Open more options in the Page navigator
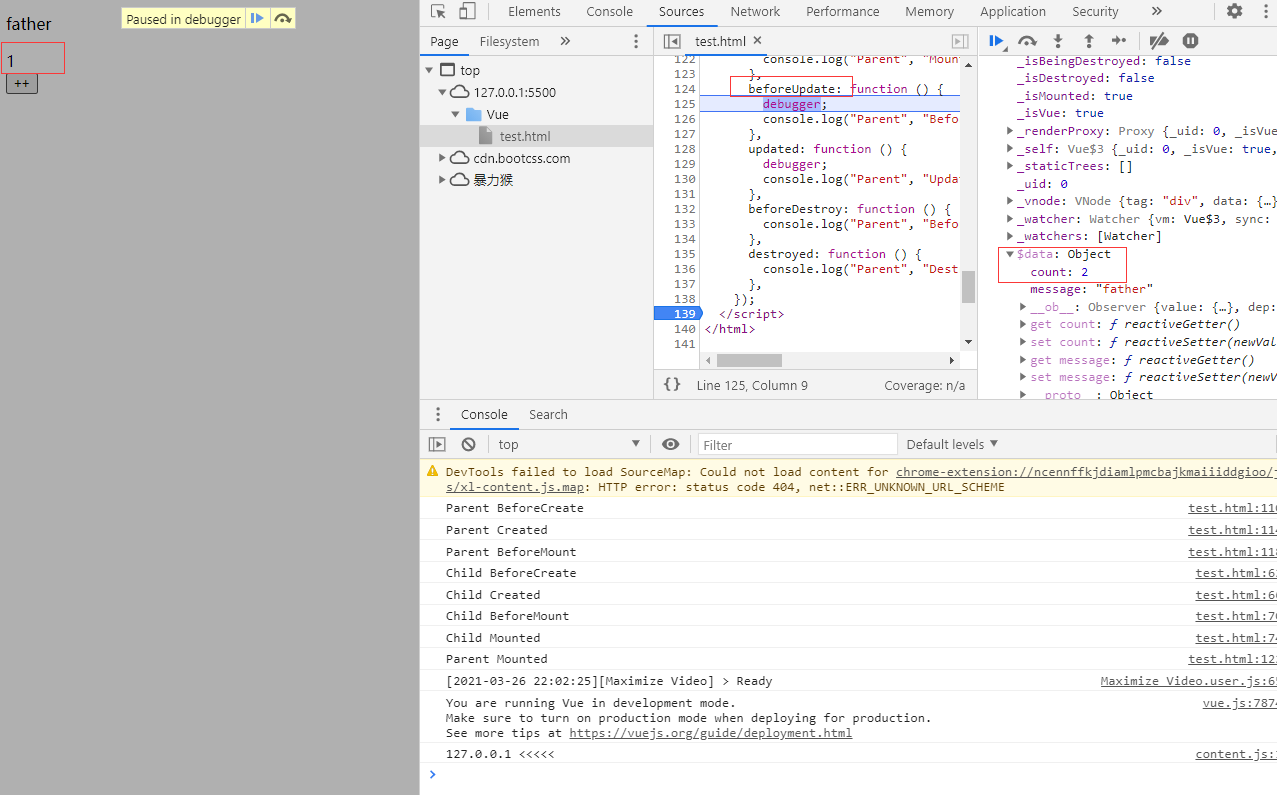Screen dimensions: 1277x795 pos(636,41)
